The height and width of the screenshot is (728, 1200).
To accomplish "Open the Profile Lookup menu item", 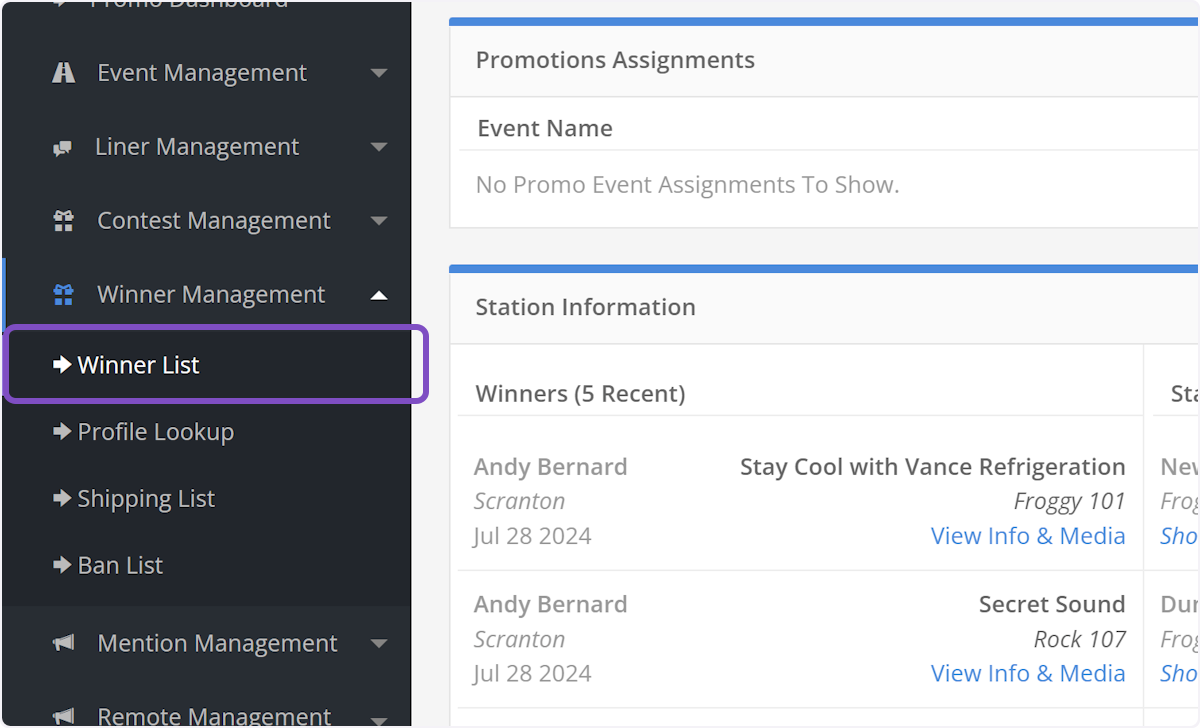I will tap(155, 432).
